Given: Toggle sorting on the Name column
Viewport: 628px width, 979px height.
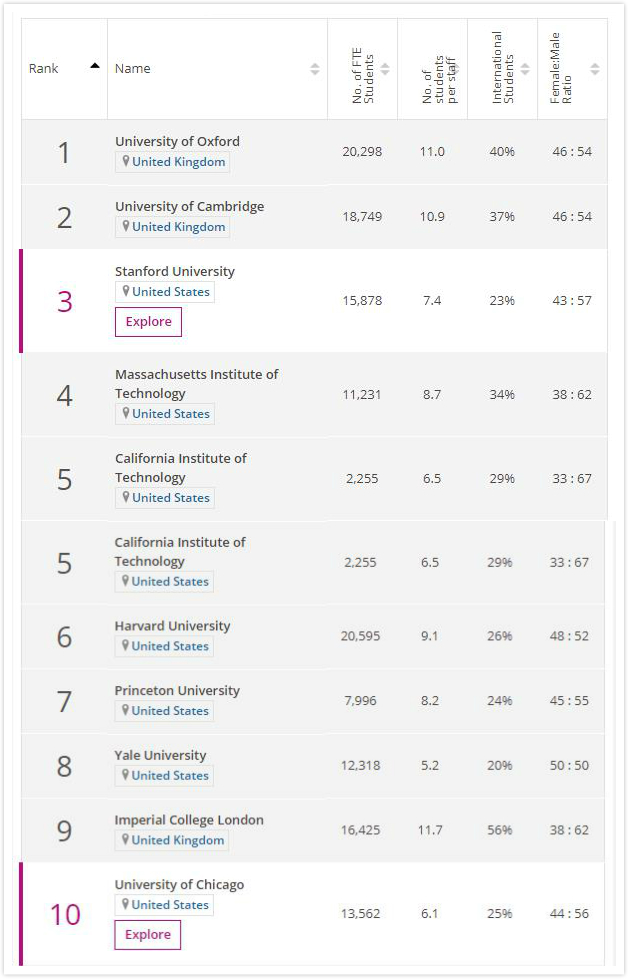Looking at the screenshot, I should 315,68.
